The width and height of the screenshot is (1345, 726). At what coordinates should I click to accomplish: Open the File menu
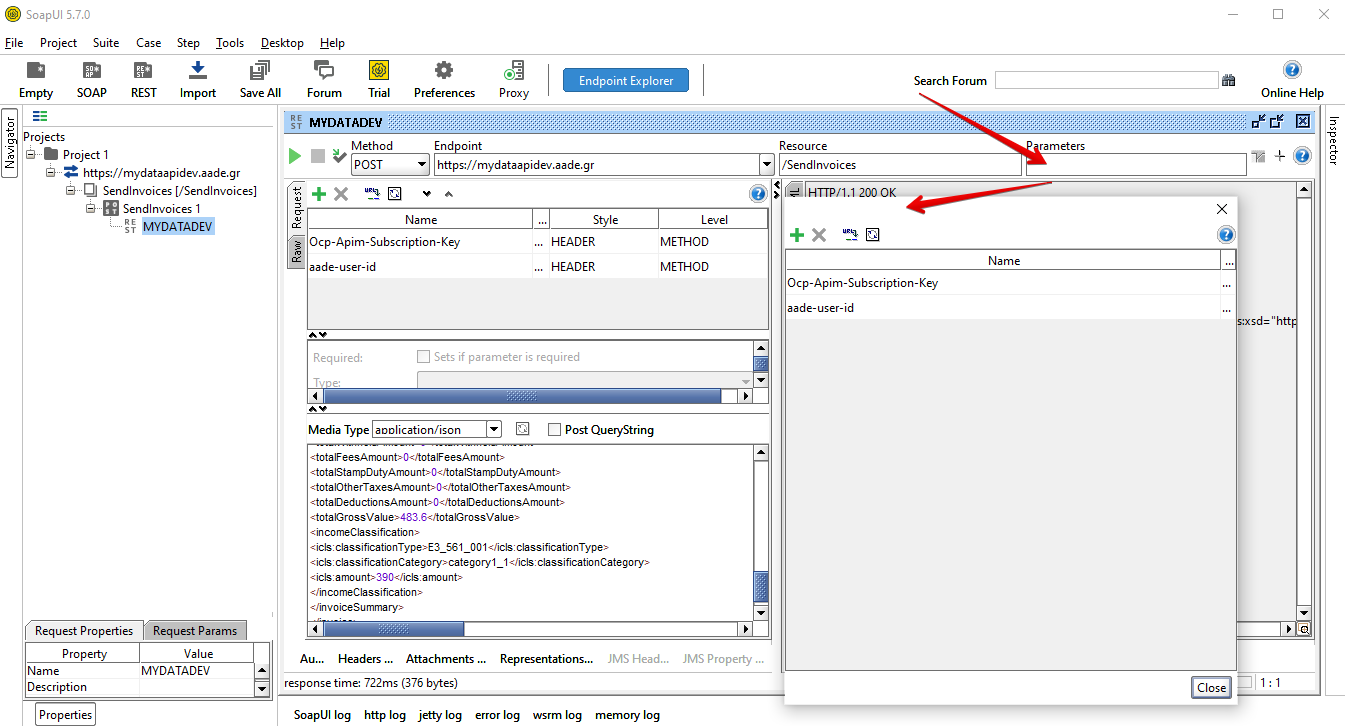point(14,43)
